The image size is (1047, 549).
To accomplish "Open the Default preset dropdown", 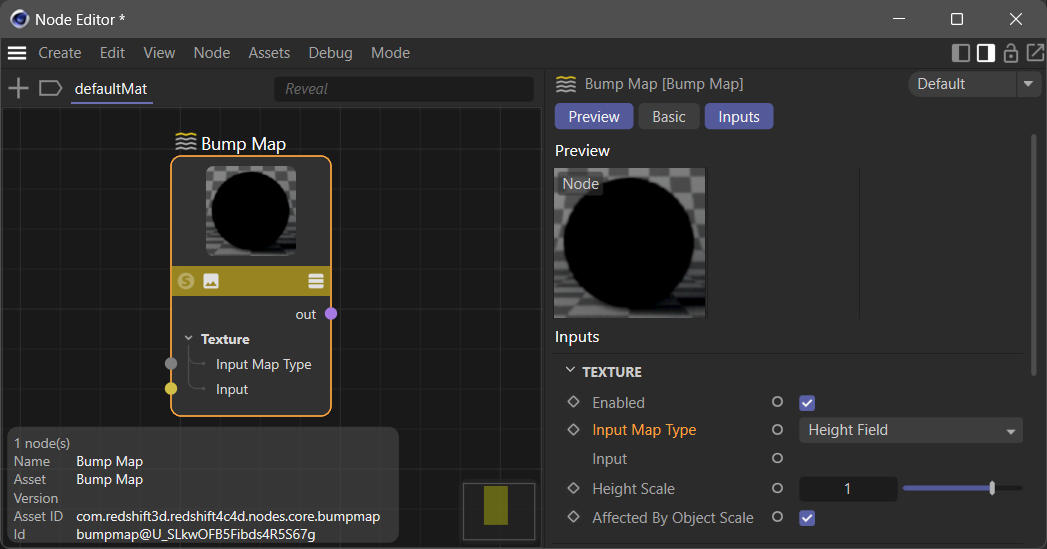I will coord(974,84).
